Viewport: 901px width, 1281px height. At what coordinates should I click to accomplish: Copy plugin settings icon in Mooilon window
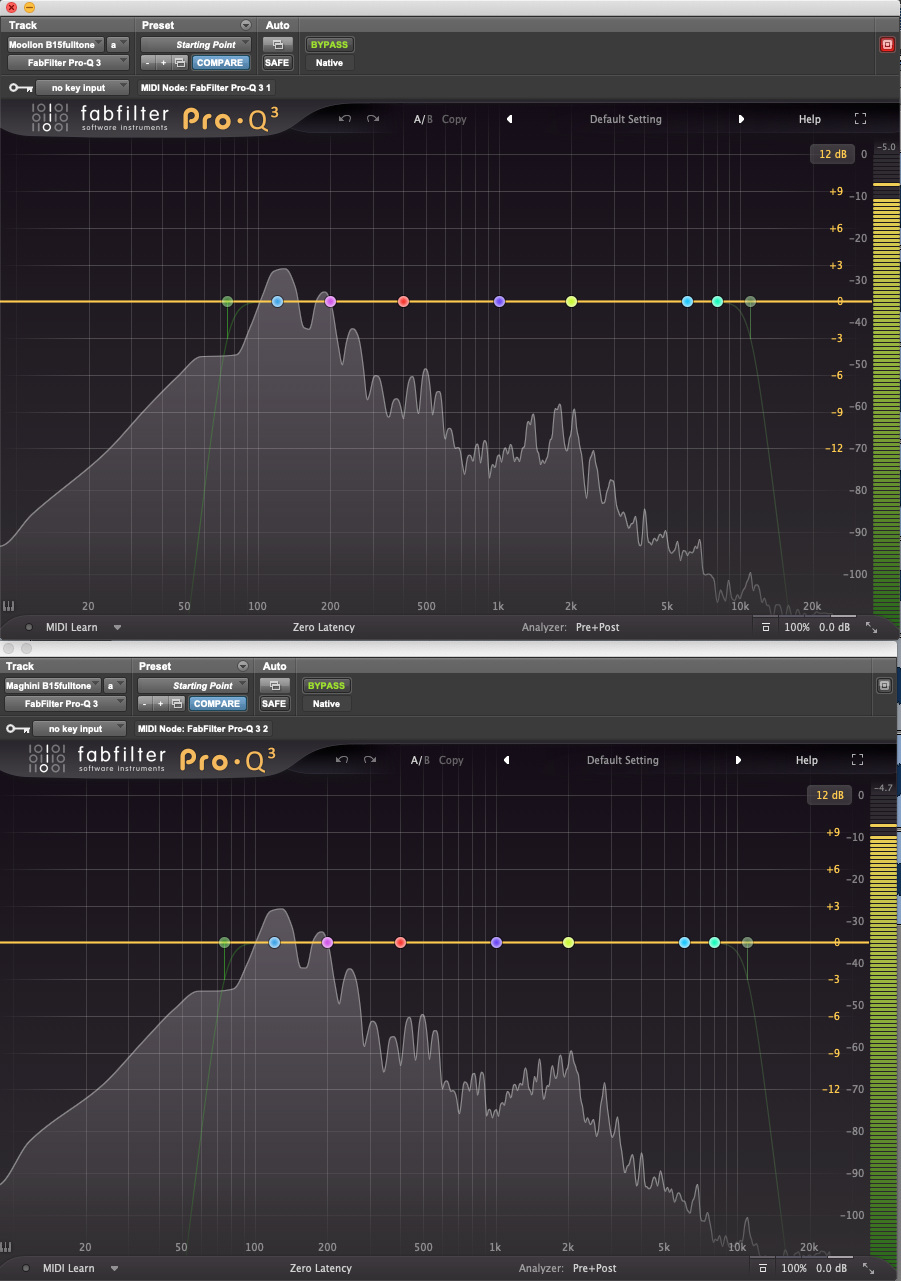coord(179,62)
